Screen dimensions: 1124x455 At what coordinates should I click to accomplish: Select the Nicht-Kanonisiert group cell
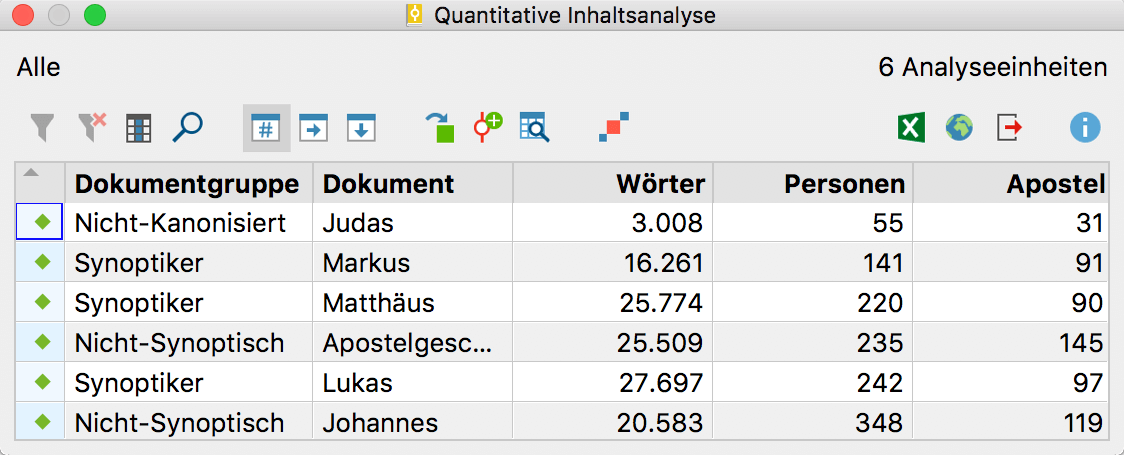(x=189, y=223)
